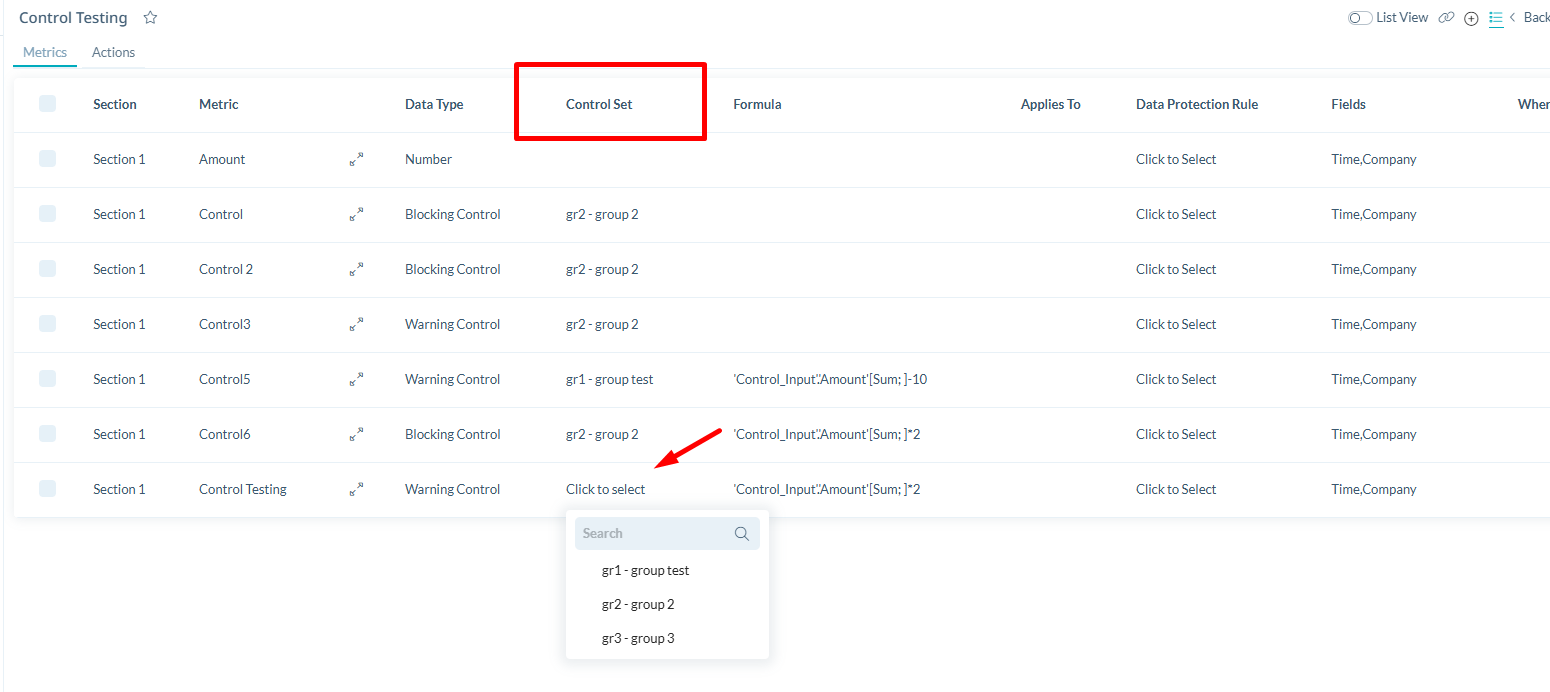Open the expand icon beside the Amount metric
Screen dimensions: 1550x692
pos(356,160)
